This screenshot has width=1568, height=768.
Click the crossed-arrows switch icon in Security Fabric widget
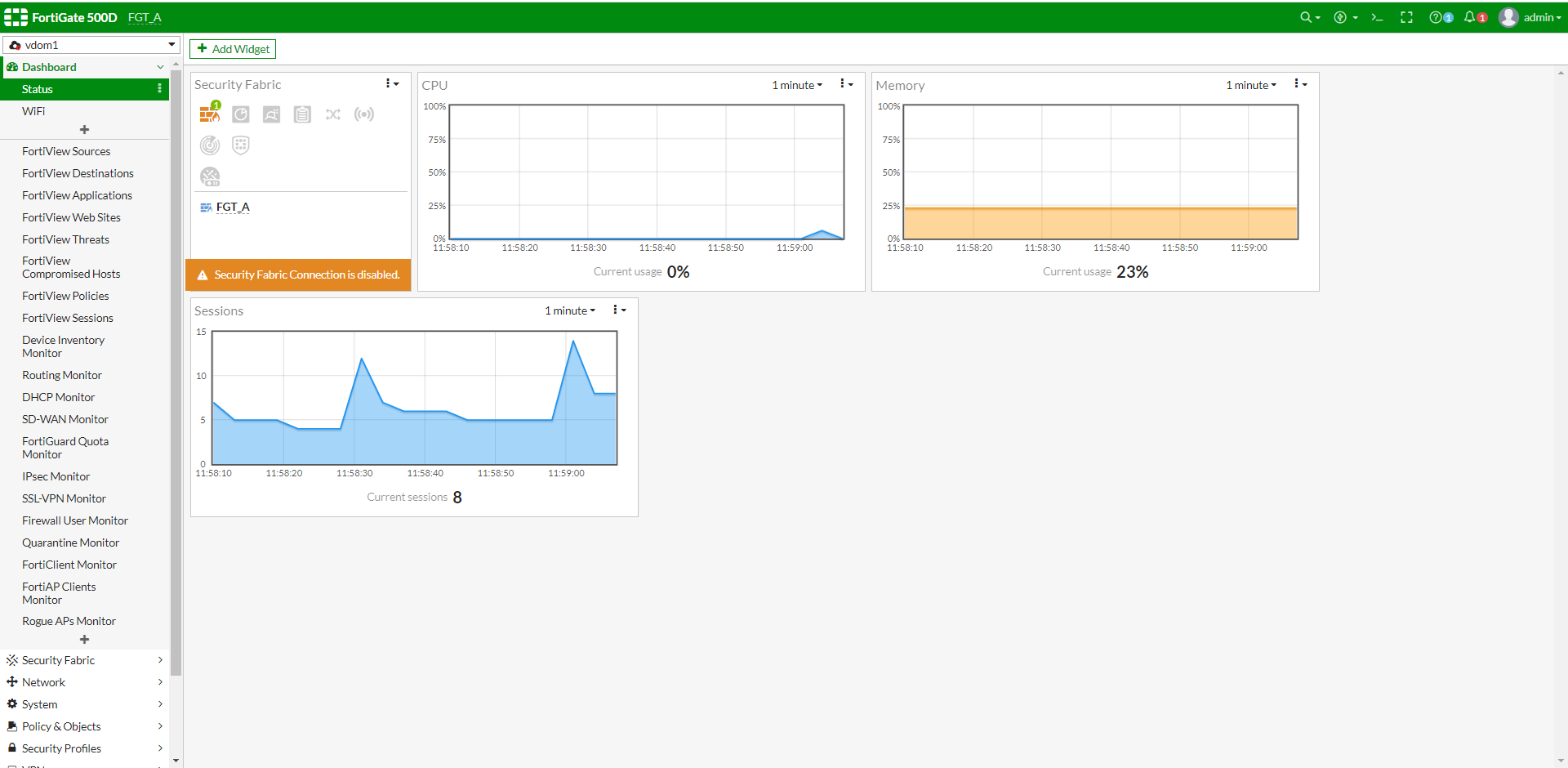click(333, 114)
